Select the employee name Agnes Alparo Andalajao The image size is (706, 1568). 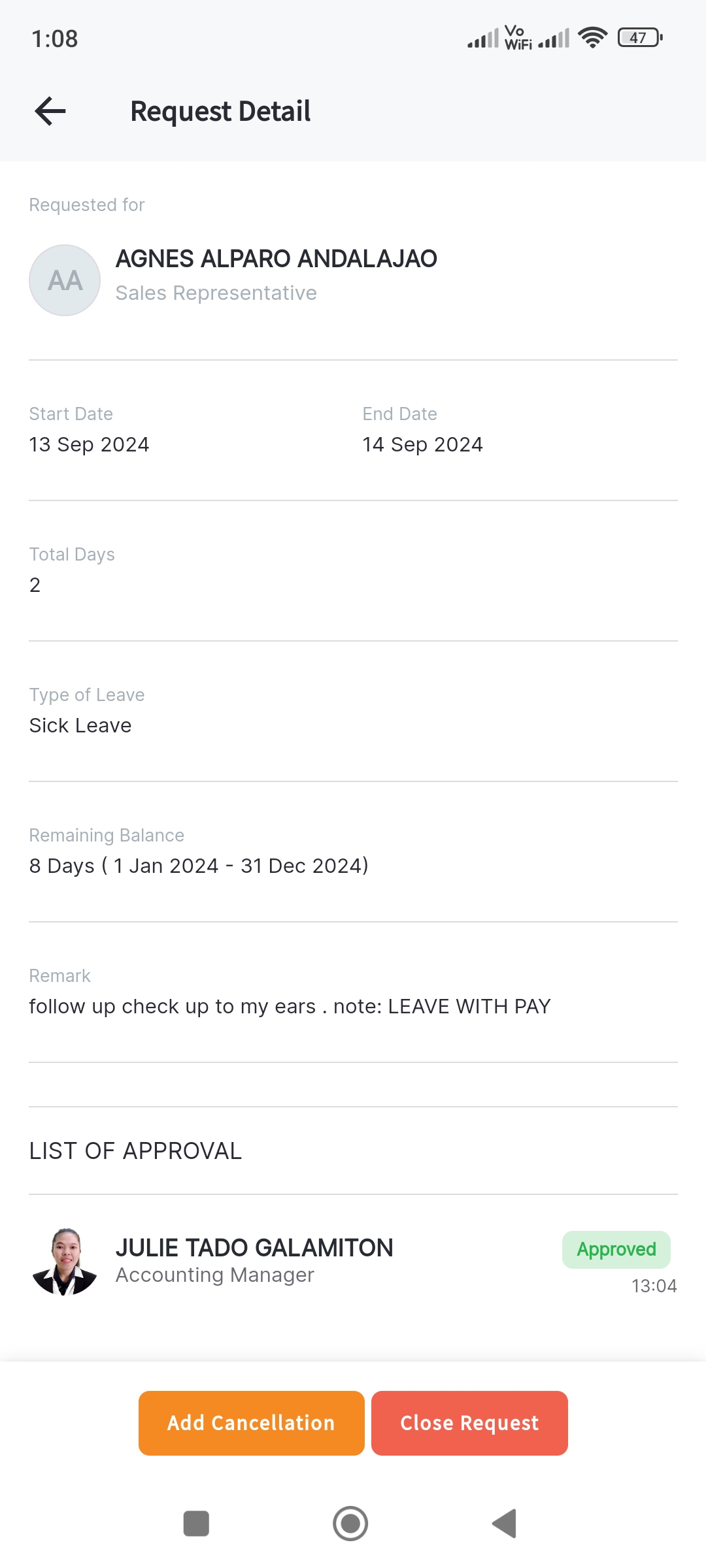[x=277, y=259]
